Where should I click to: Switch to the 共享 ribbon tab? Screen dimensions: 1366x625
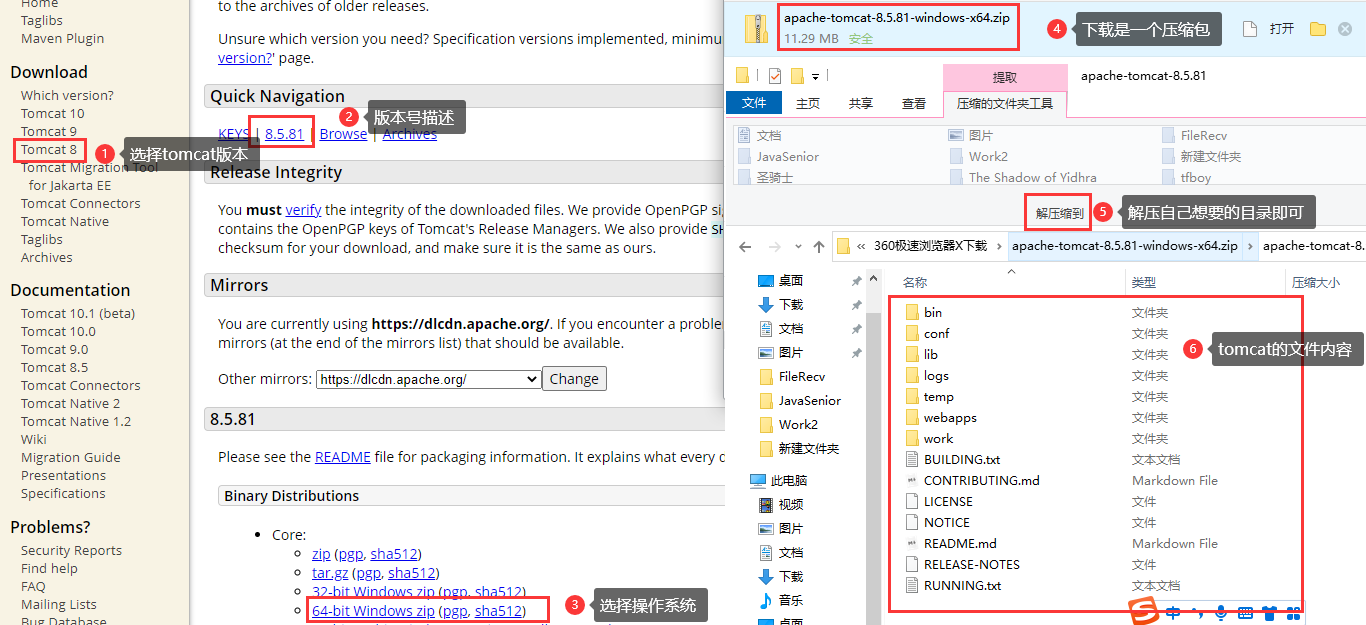click(860, 103)
